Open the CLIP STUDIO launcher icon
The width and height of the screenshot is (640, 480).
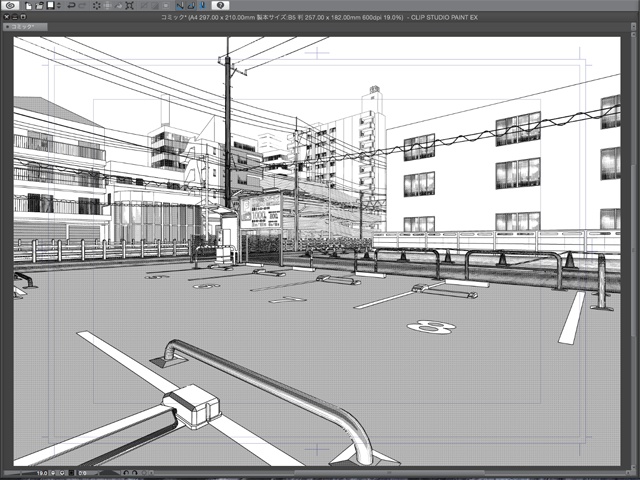coord(10,6)
